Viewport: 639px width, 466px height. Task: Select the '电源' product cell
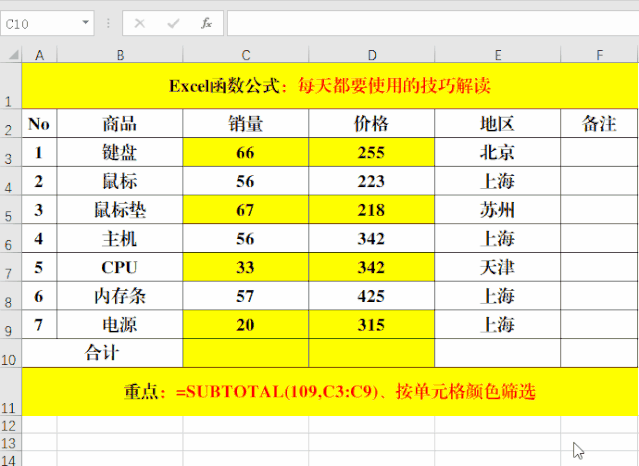click(120, 325)
